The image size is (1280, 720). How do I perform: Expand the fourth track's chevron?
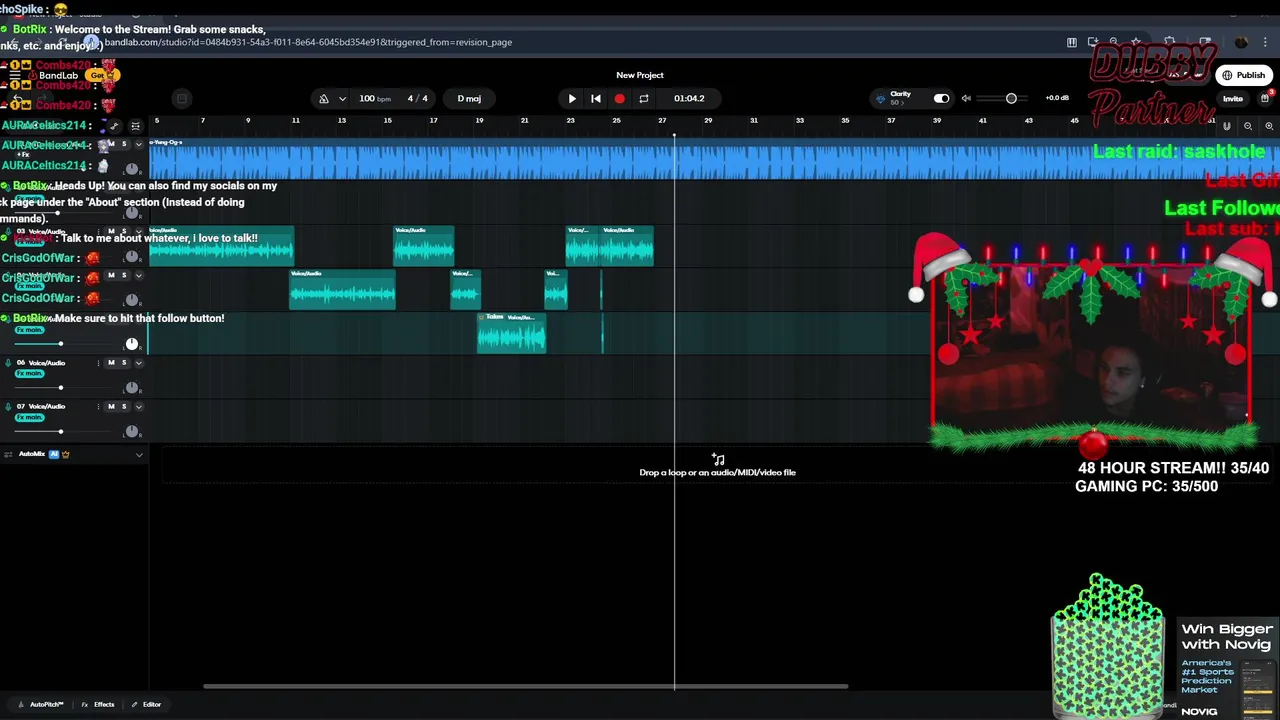pos(139,275)
